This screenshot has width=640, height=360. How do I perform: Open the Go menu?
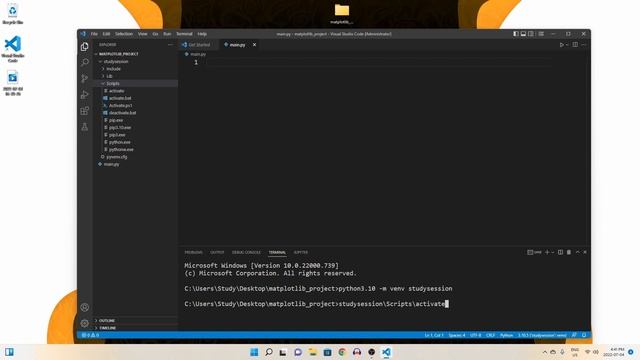click(155, 34)
